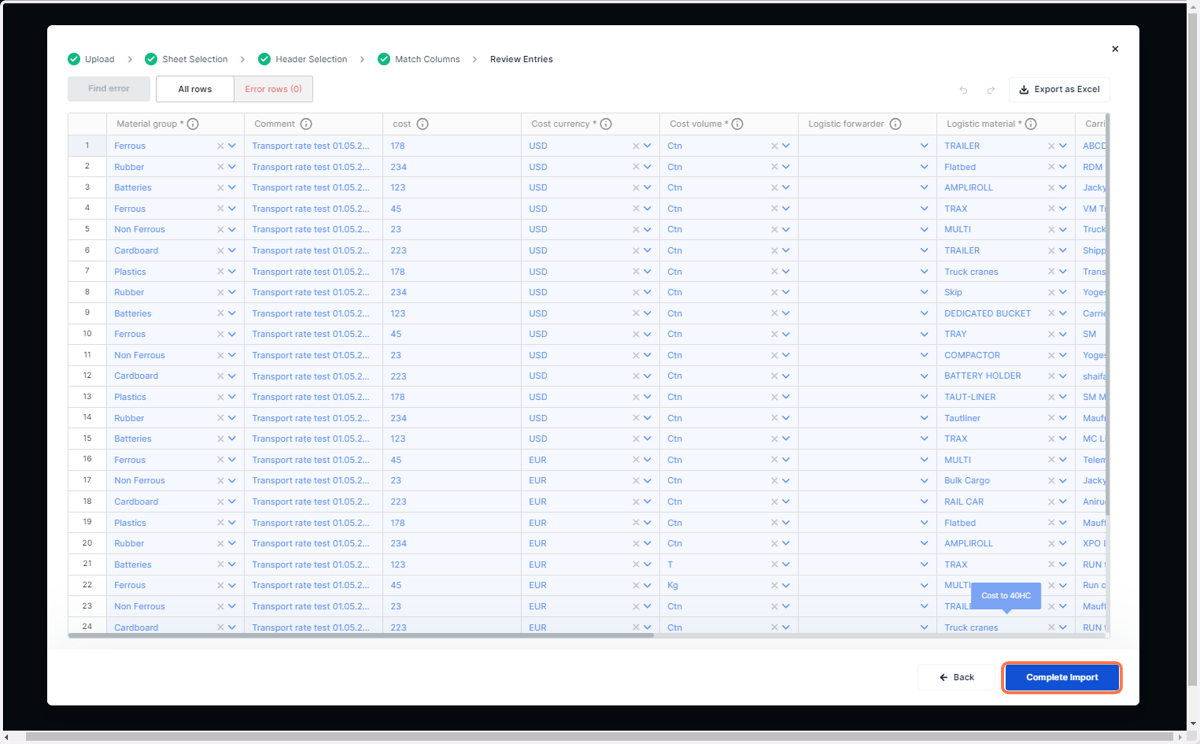Click info icon beside cost column header
The image size is (1200, 744).
point(422,124)
